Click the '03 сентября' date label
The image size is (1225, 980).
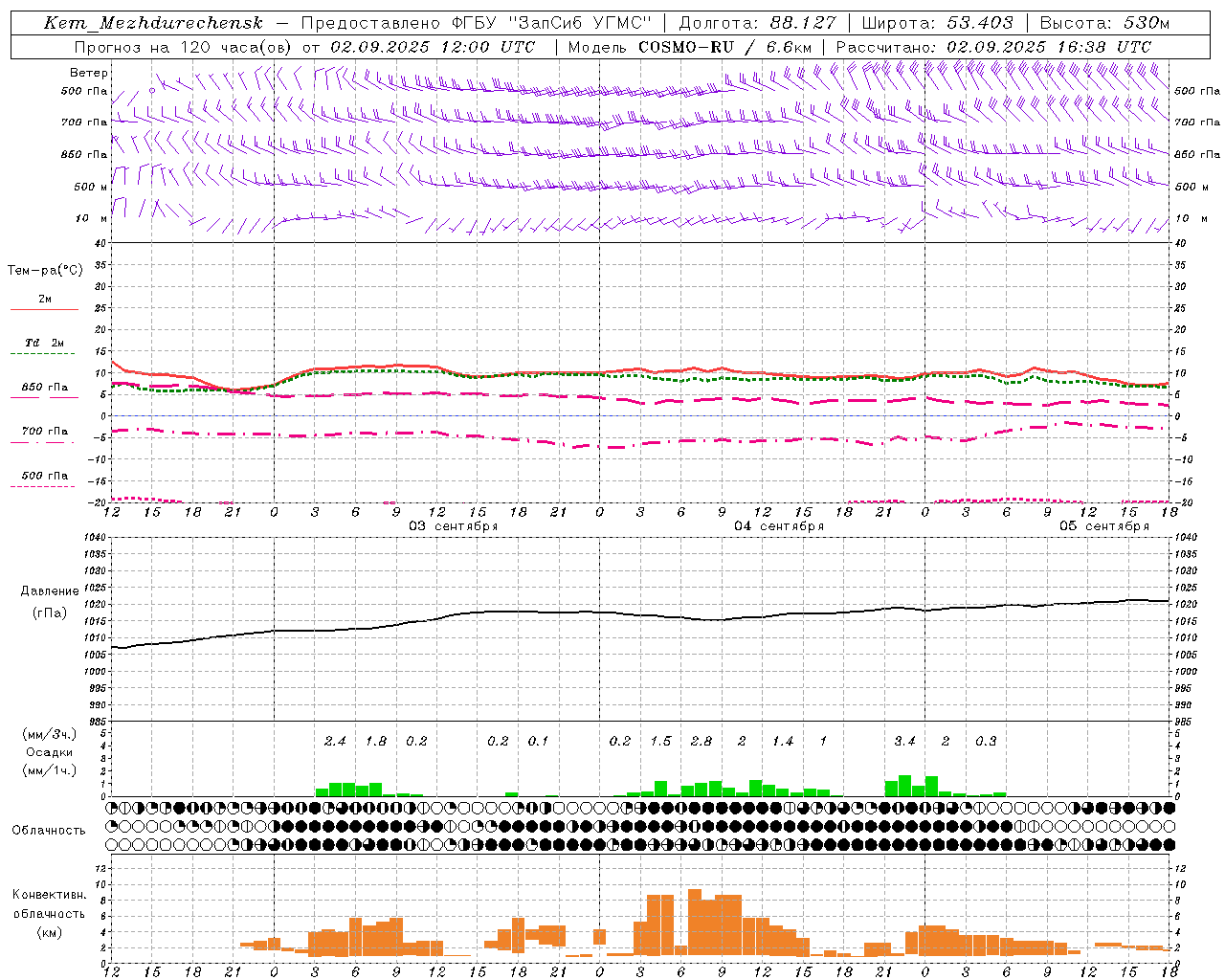point(454,526)
